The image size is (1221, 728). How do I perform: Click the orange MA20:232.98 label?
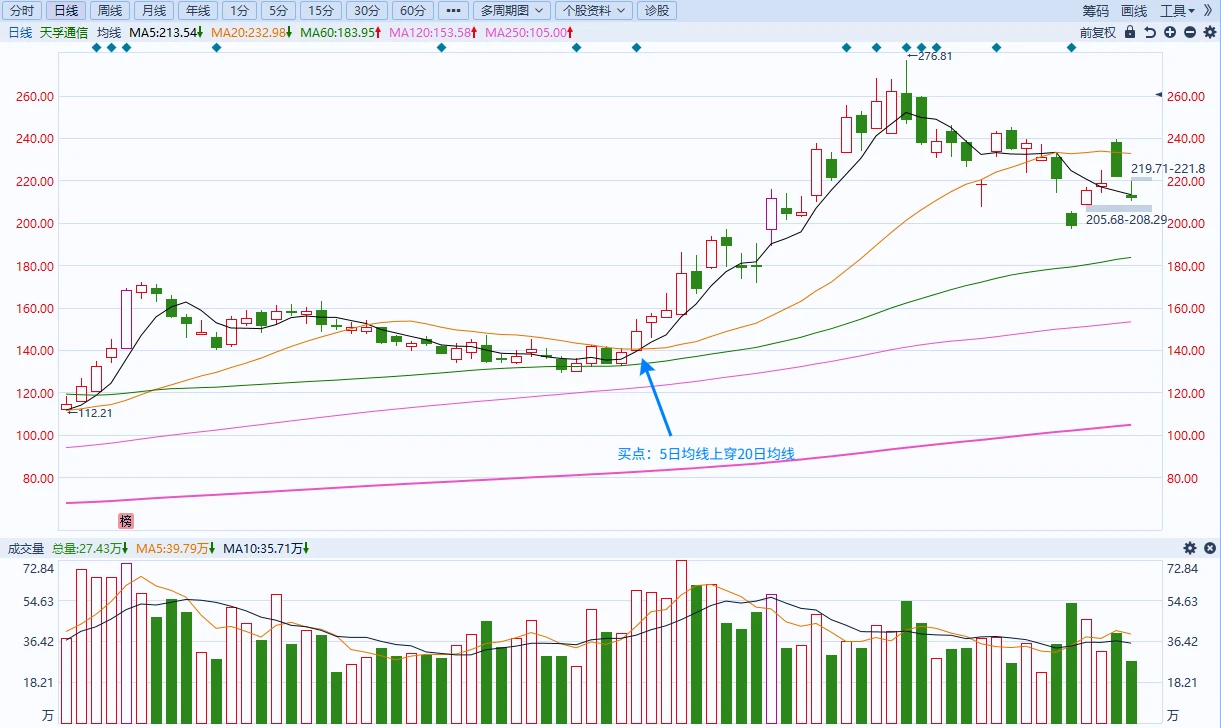(x=253, y=32)
